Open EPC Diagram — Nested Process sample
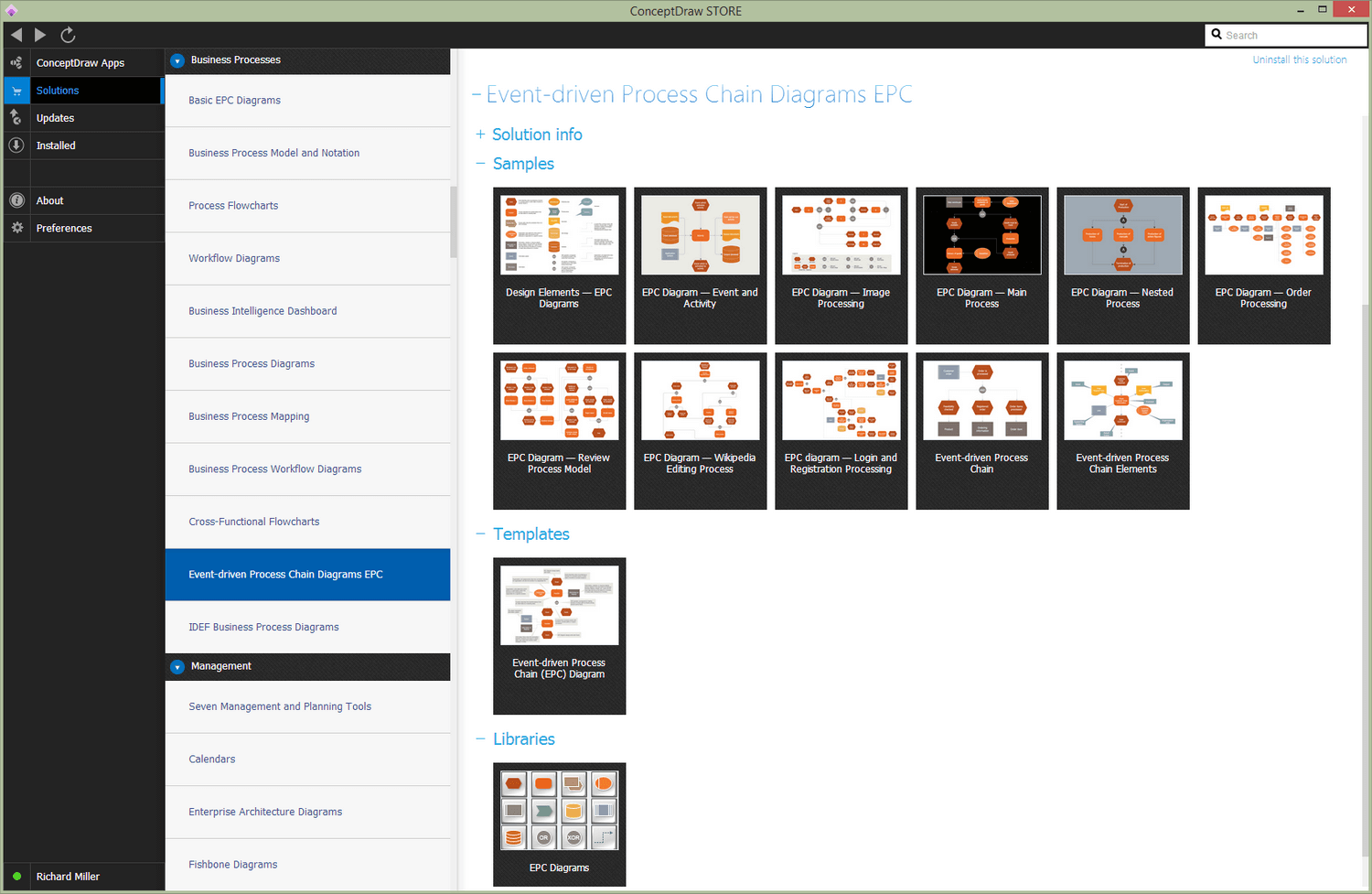 tap(1122, 265)
